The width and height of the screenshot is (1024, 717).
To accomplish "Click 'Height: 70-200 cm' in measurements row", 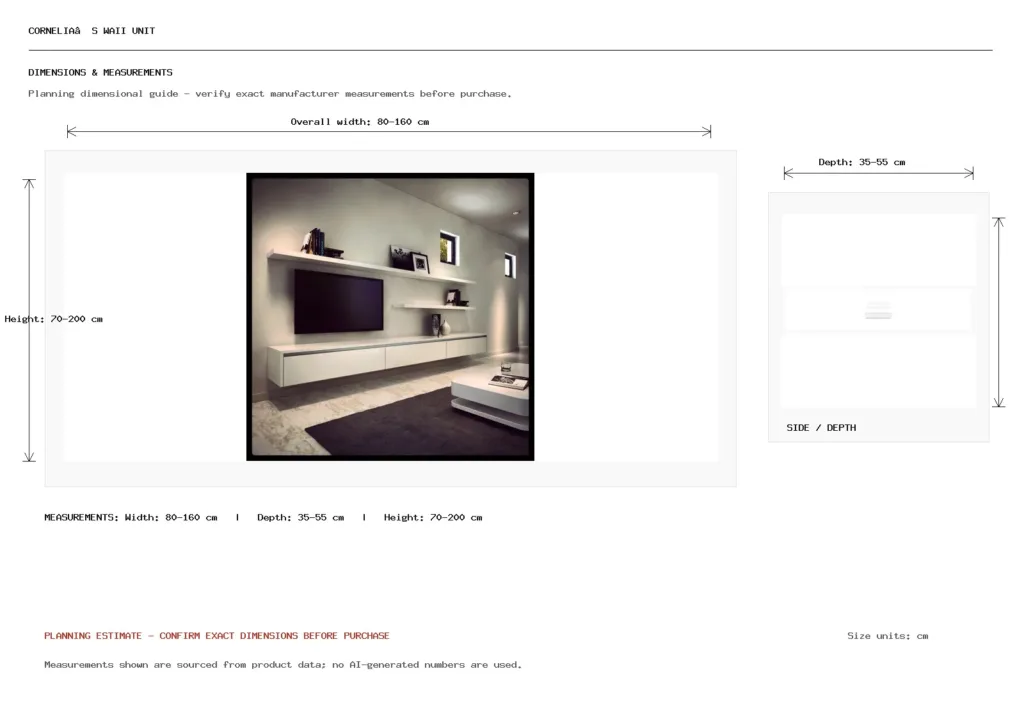I will [x=433, y=517].
